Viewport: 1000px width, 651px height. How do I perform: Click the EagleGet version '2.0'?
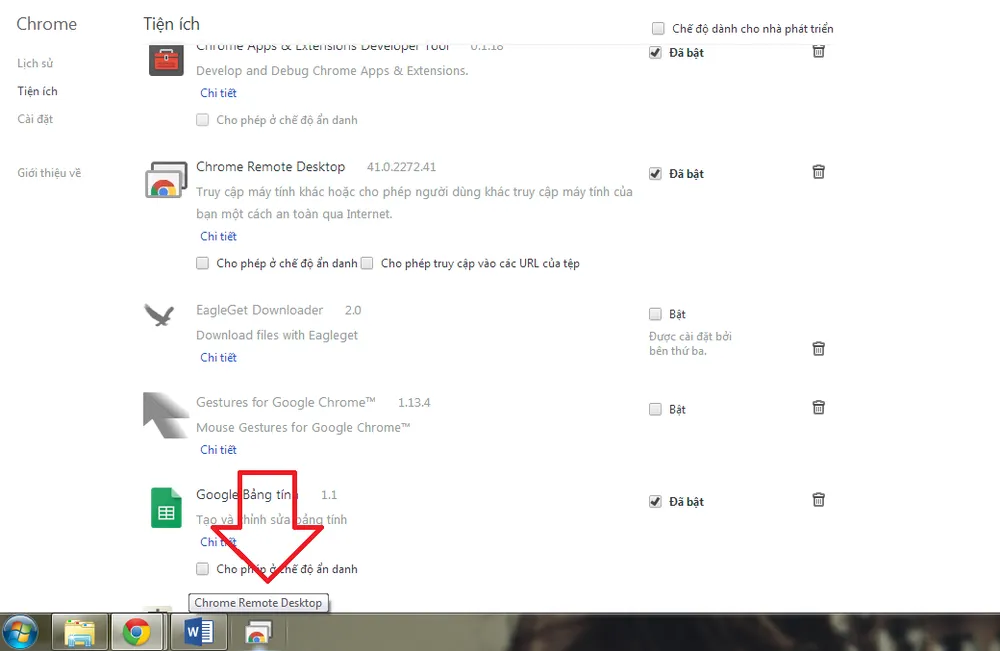tap(353, 311)
